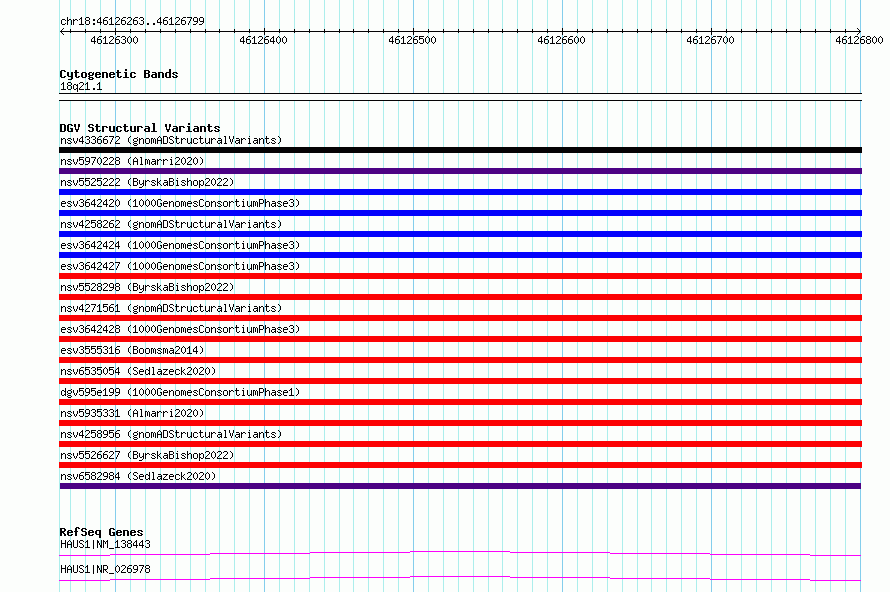Open variant esv3642424 label

click(x=180, y=245)
